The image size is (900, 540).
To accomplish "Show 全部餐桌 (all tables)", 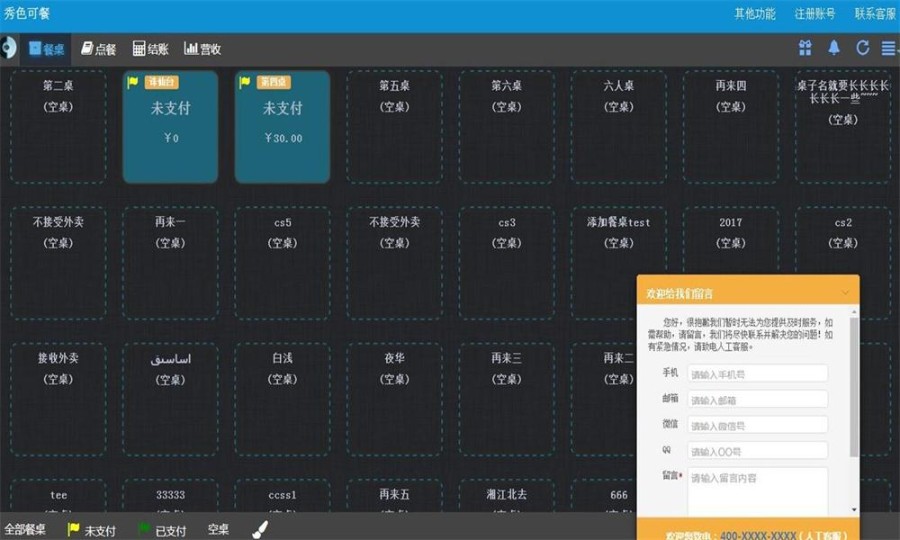I will click(x=25, y=530).
